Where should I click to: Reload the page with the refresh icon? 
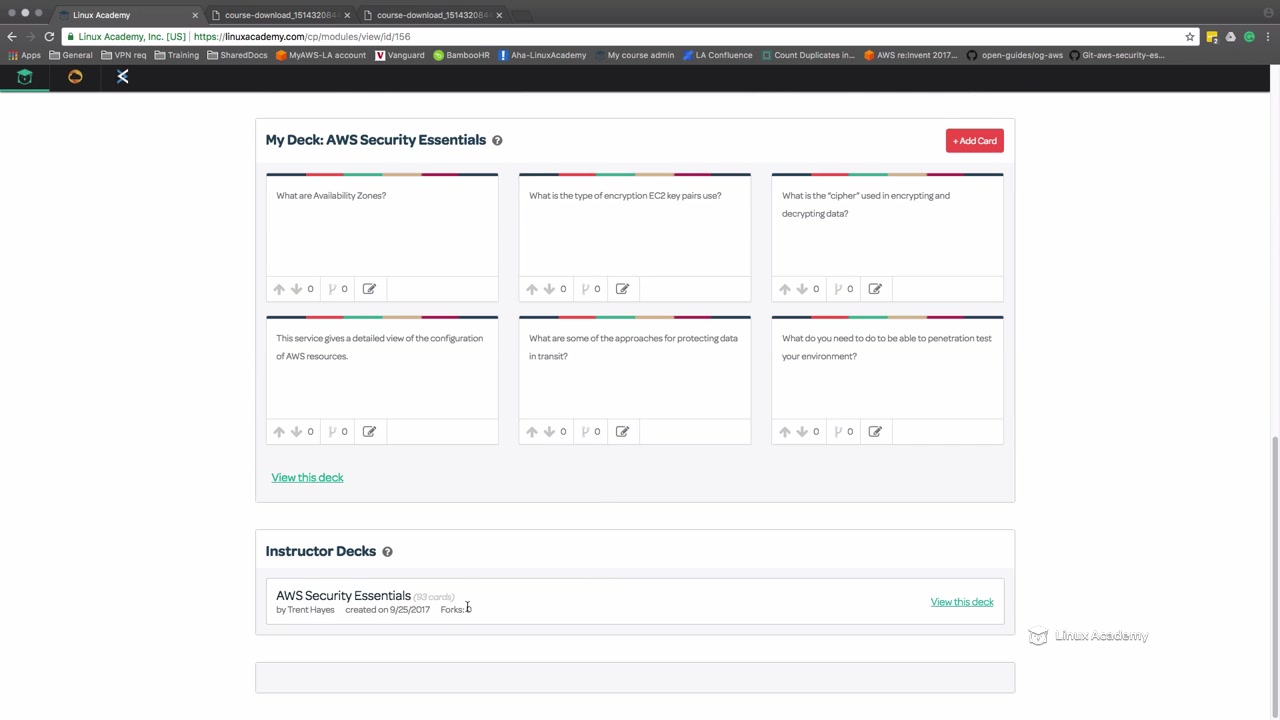pos(49,36)
